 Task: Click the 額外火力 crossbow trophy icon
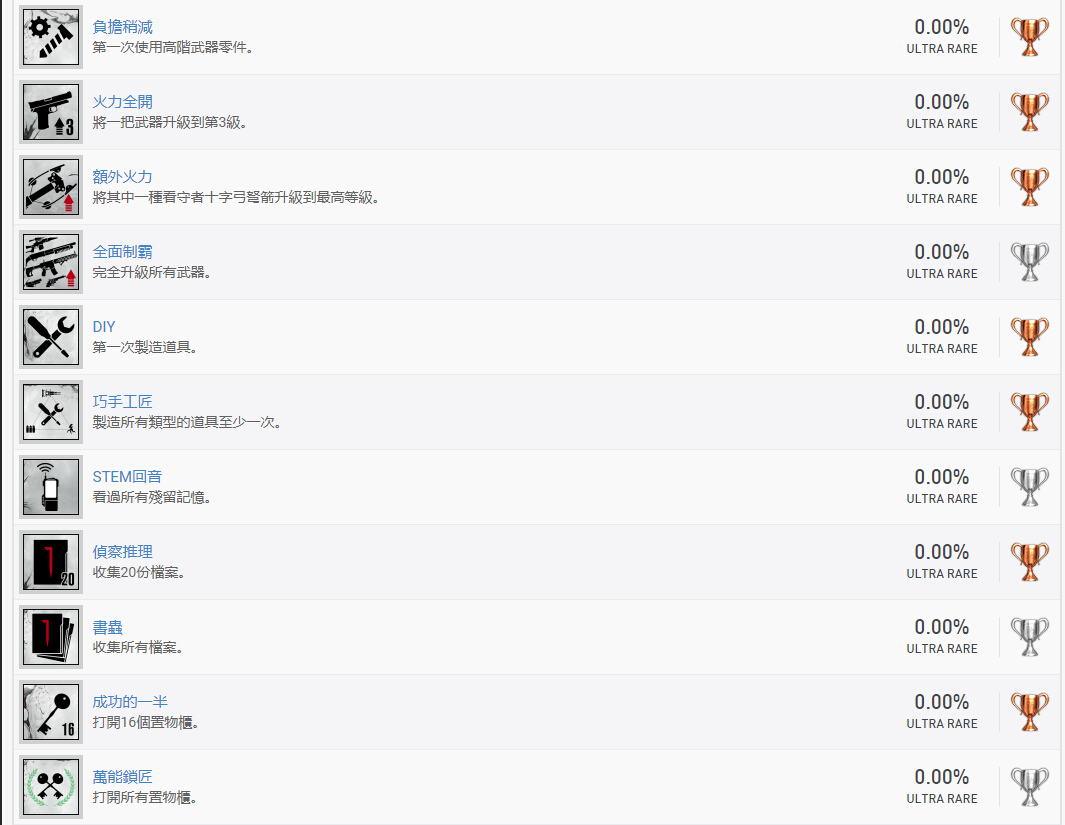tap(51, 187)
